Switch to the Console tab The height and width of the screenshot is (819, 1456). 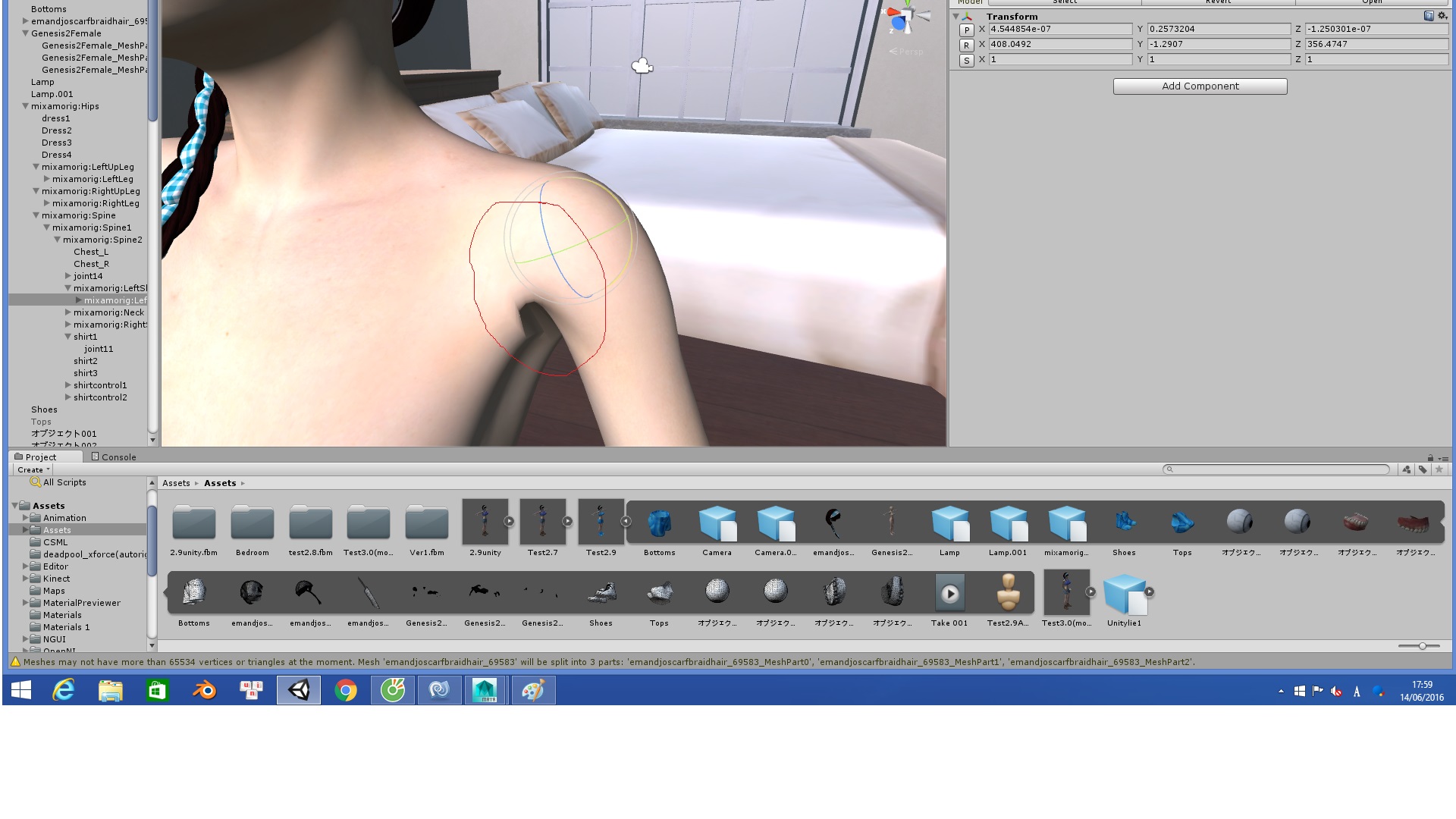(x=114, y=457)
